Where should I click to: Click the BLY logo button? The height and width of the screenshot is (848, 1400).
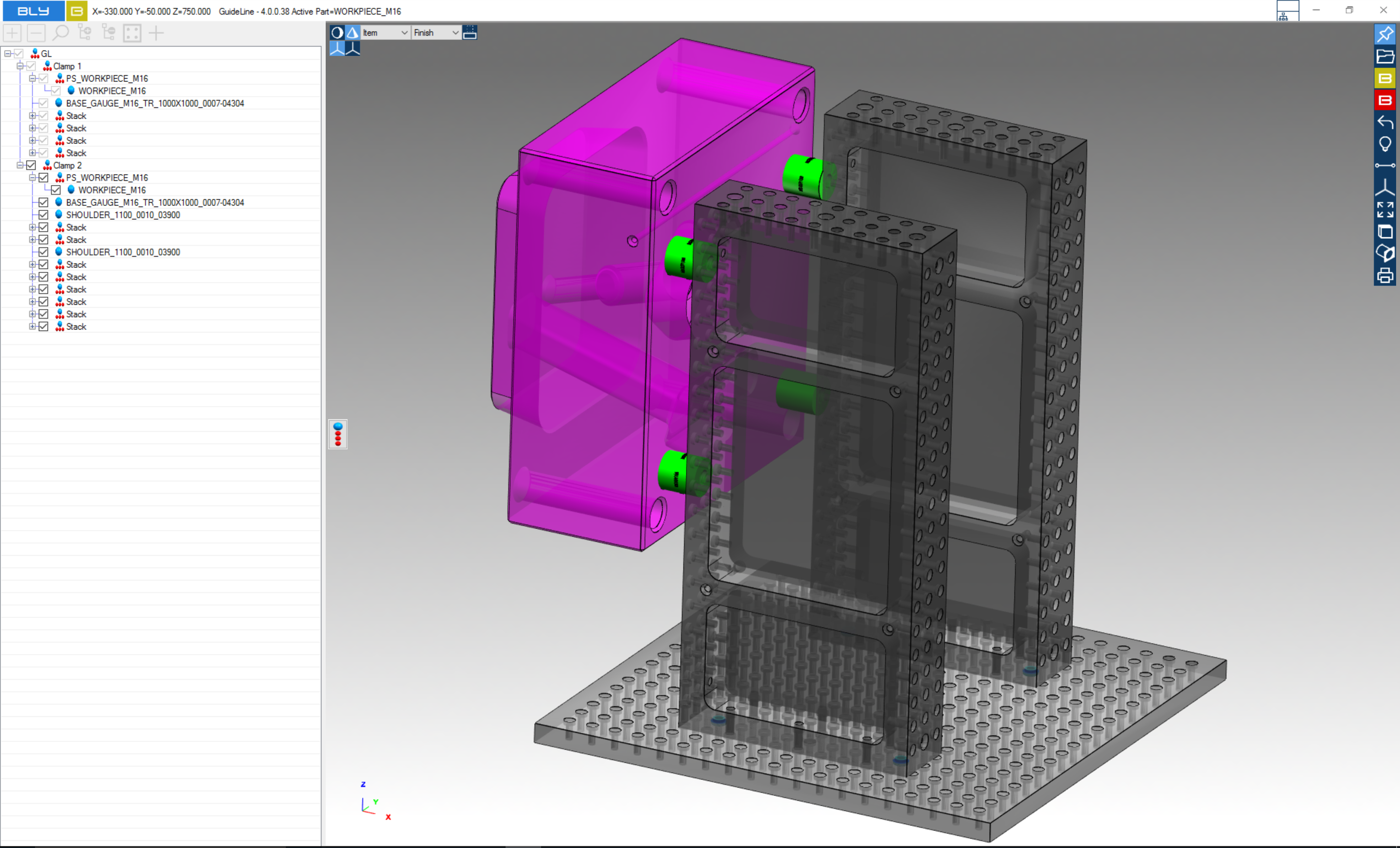point(33,11)
